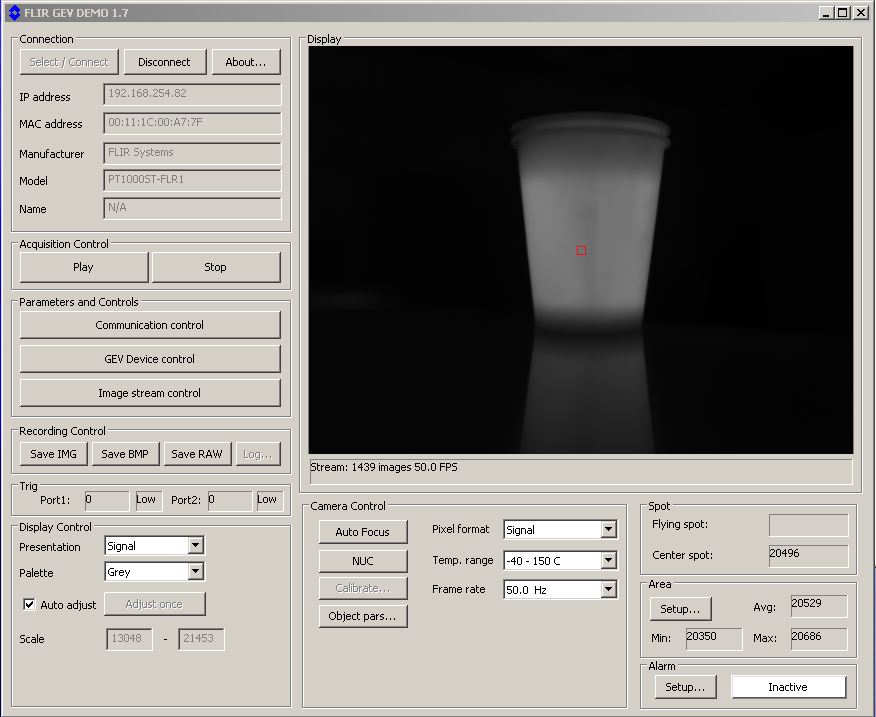The height and width of the screenshot is (717, 876).
Task: Open the Frame rate dropdown
Action: [x=608, y=589]
